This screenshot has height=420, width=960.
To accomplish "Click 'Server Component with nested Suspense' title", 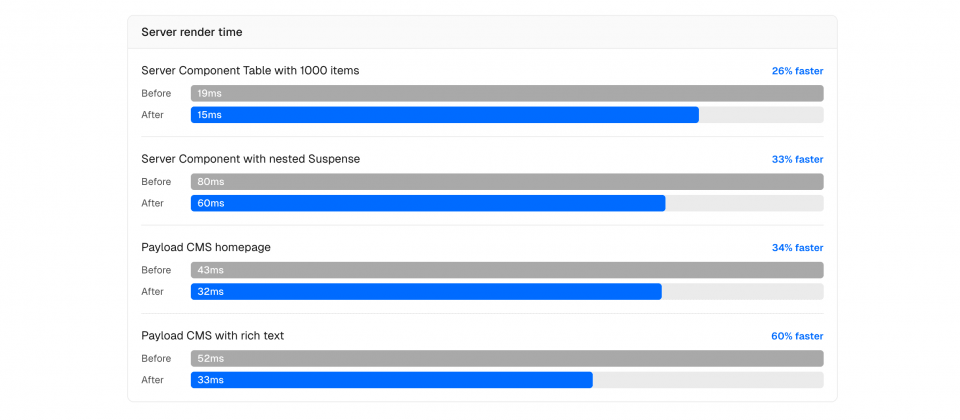I will pos(250,159).
